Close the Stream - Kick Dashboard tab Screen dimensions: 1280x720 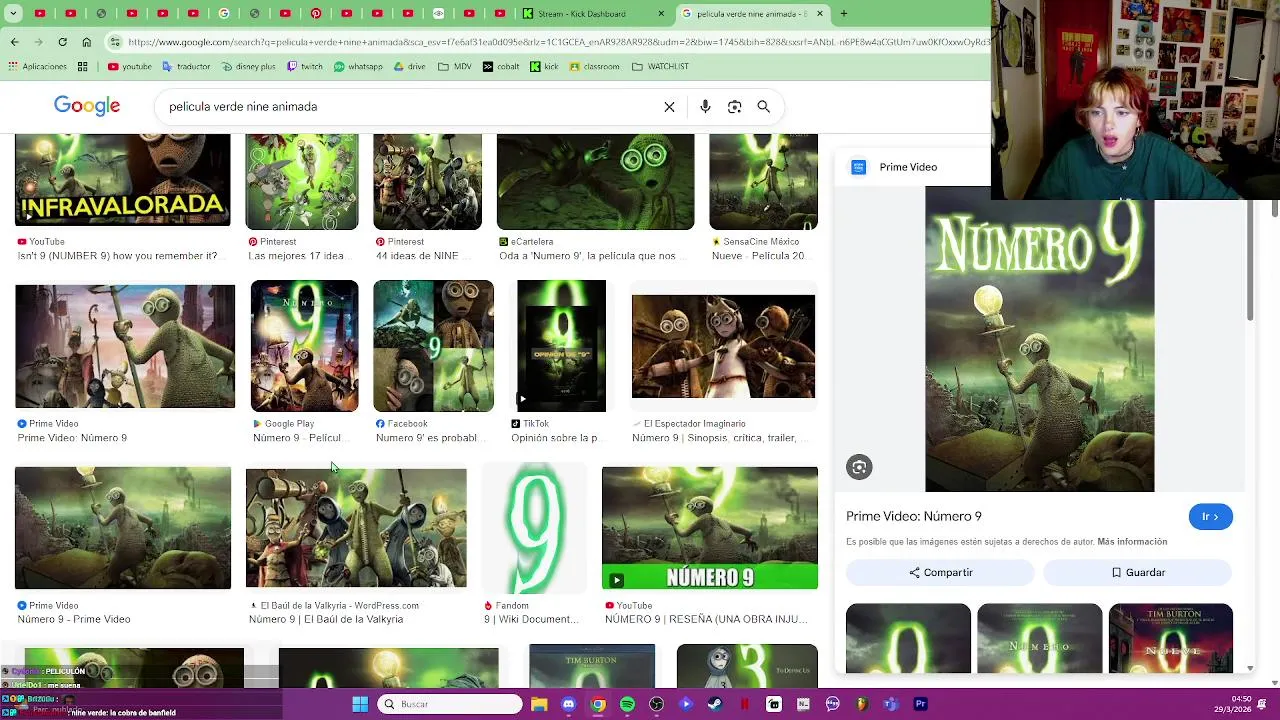pyautogui.click(x=661, y=14)
